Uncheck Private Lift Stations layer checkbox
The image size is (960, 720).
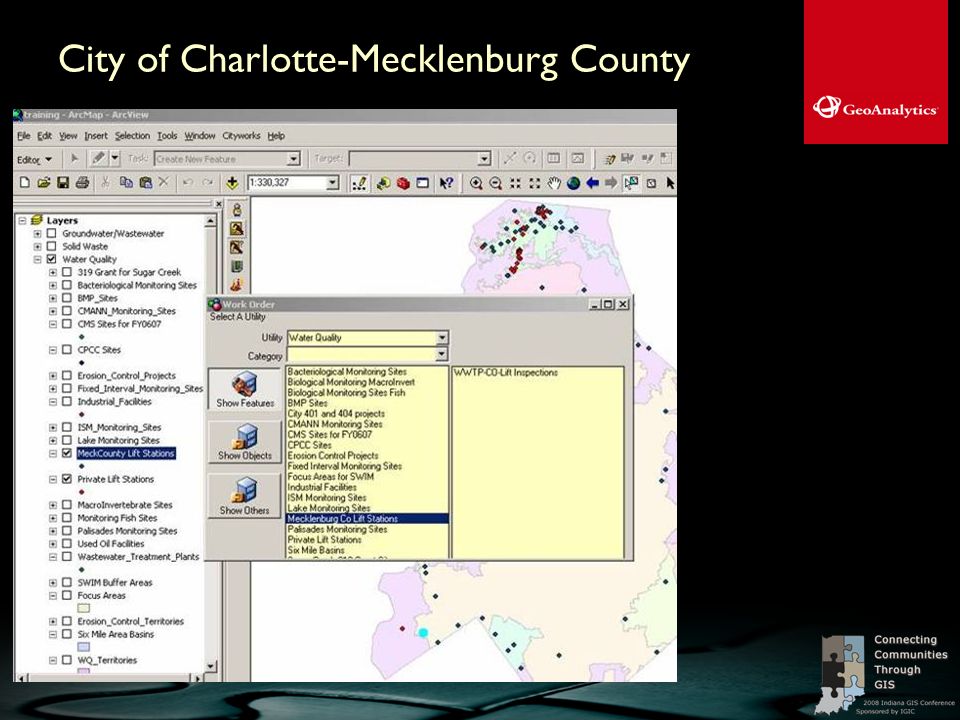(67, 479)
